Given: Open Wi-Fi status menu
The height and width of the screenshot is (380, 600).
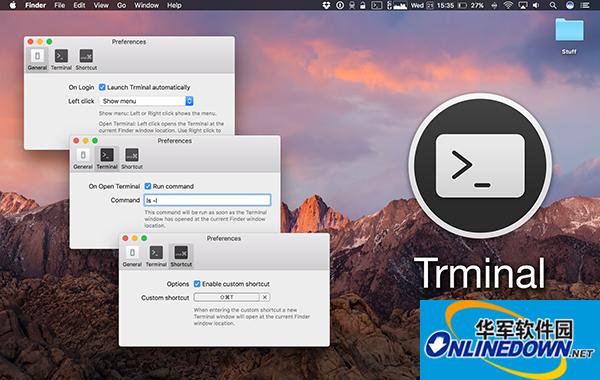Looking at the screenshot, I should click(x=508, y=5).
